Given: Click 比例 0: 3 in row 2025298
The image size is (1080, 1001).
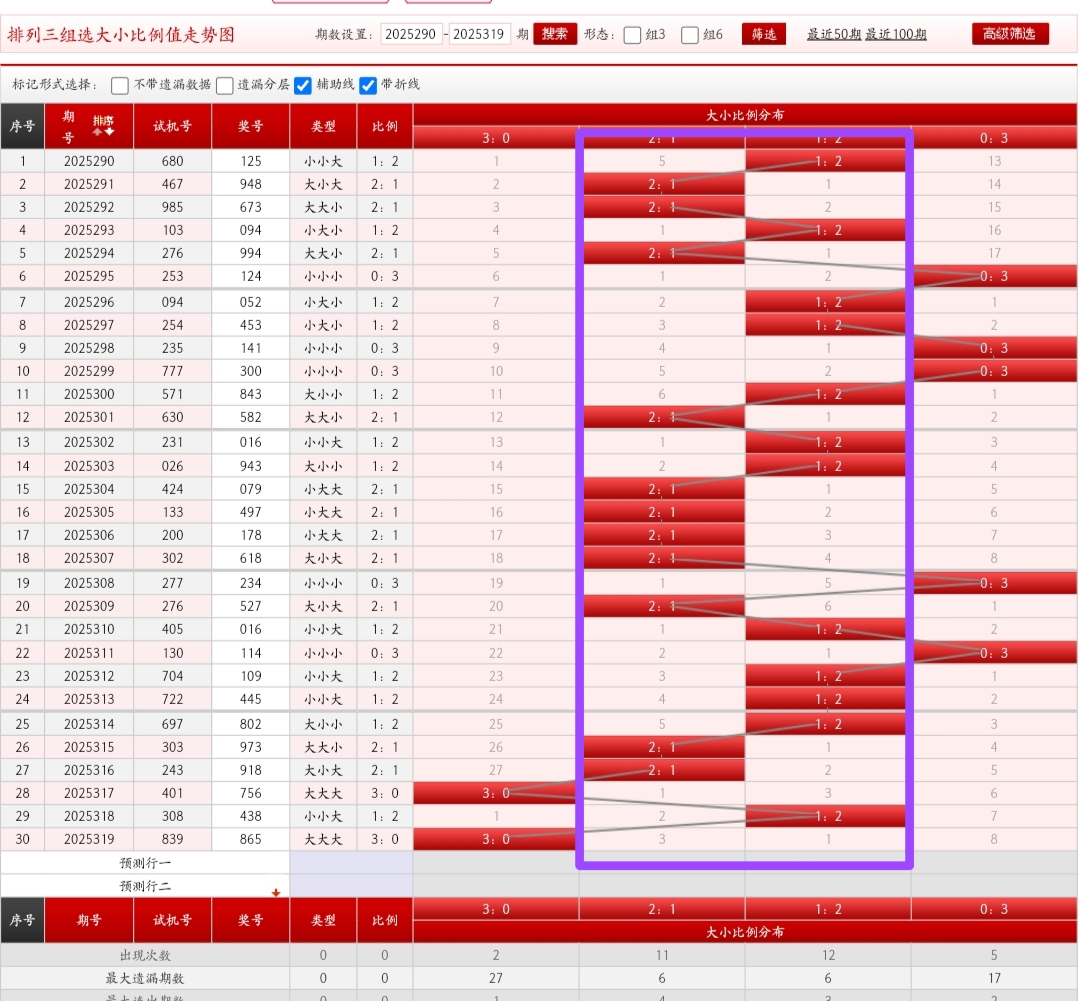Looking at the screenshot, I should point(385,348).
